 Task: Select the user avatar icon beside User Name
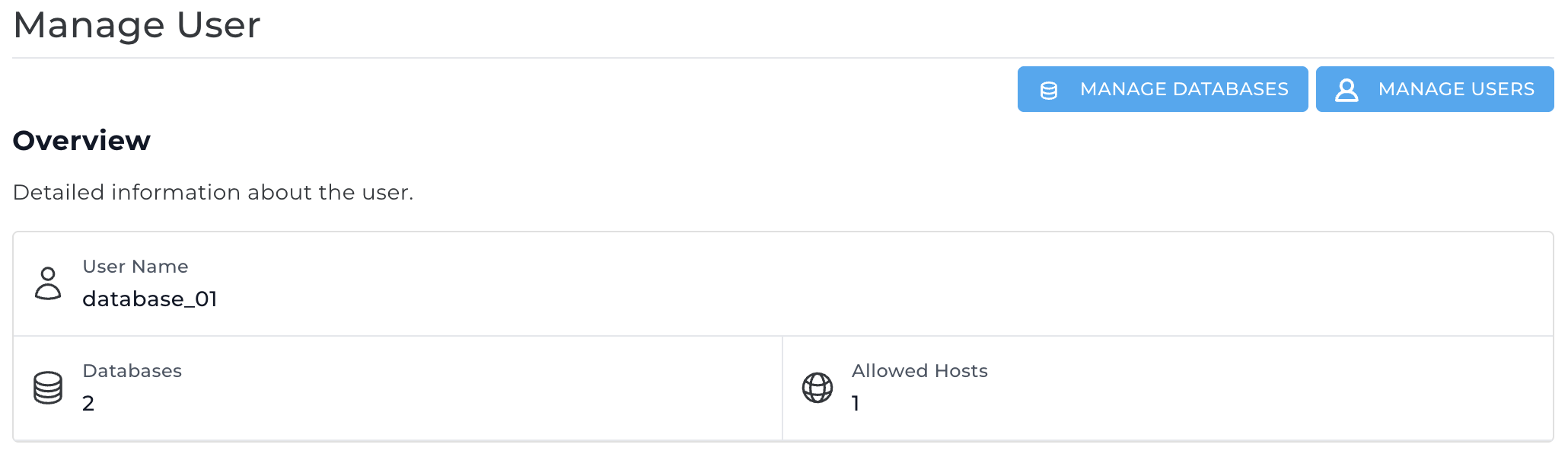(x=48, y=283)
